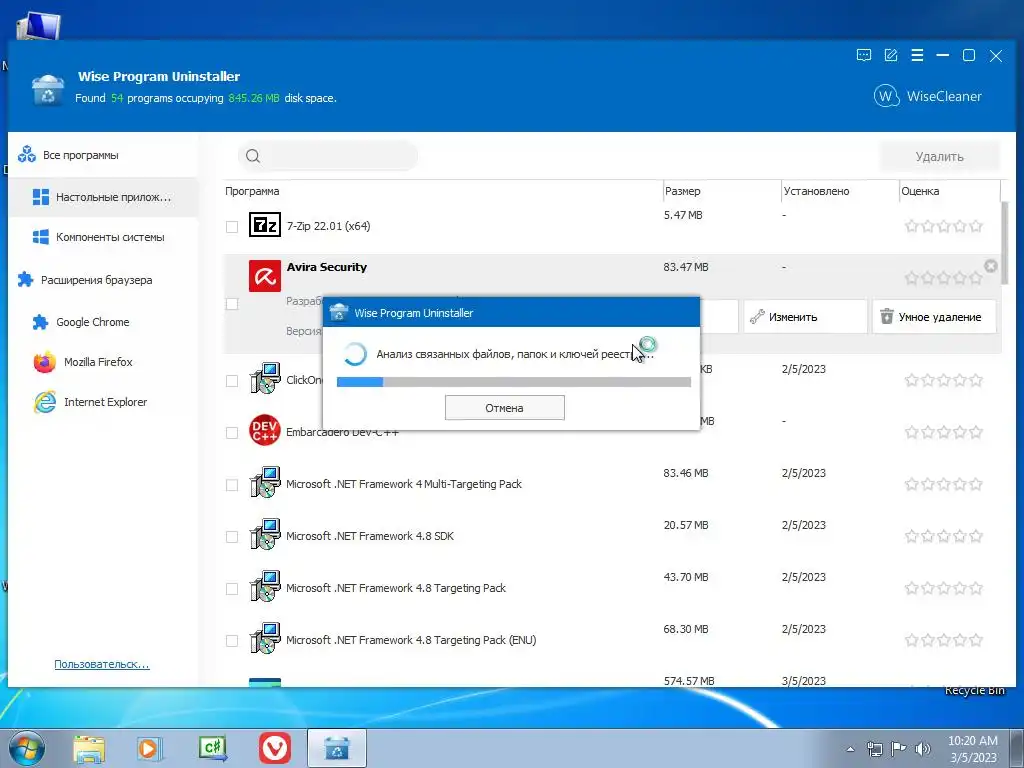Click the Отмена button in dialog
Viewport: 1024px width, 768px height.
tap(504, 408)
